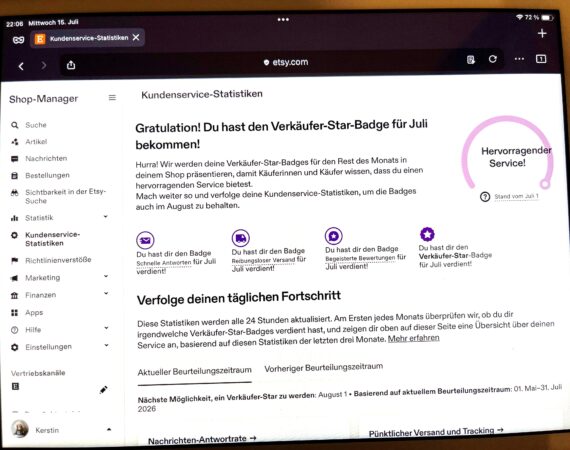Select Aktueller Beurteilungszeitraum tab

pos(194,371)
